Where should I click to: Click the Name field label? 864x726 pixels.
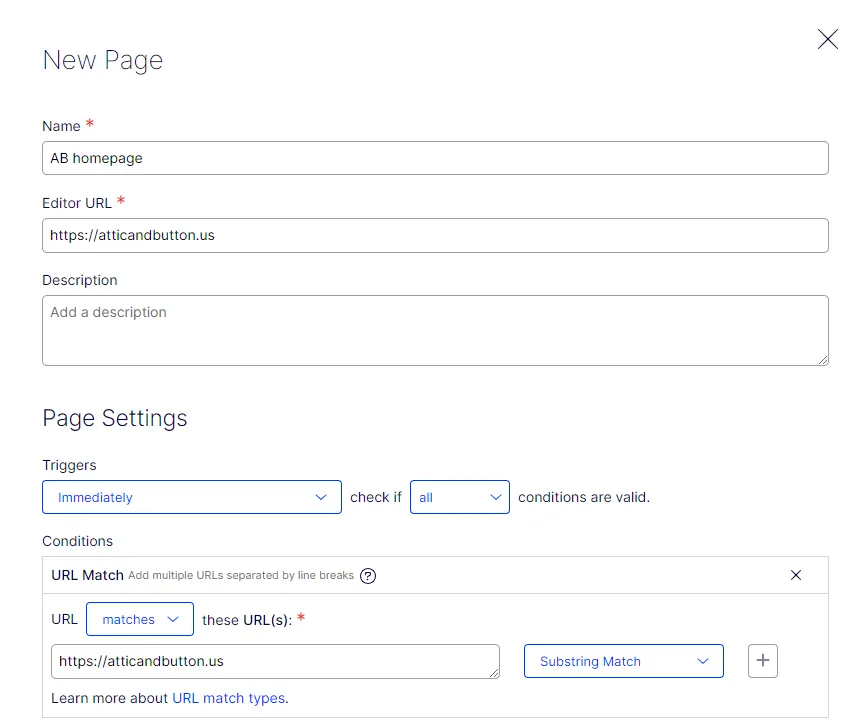click(61, 126)
